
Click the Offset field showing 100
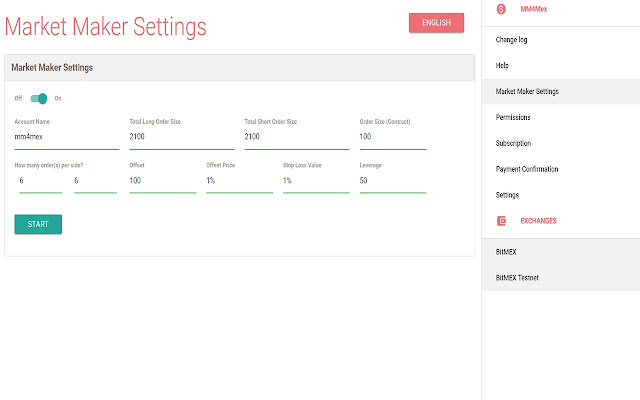click(x=163, y=181)
